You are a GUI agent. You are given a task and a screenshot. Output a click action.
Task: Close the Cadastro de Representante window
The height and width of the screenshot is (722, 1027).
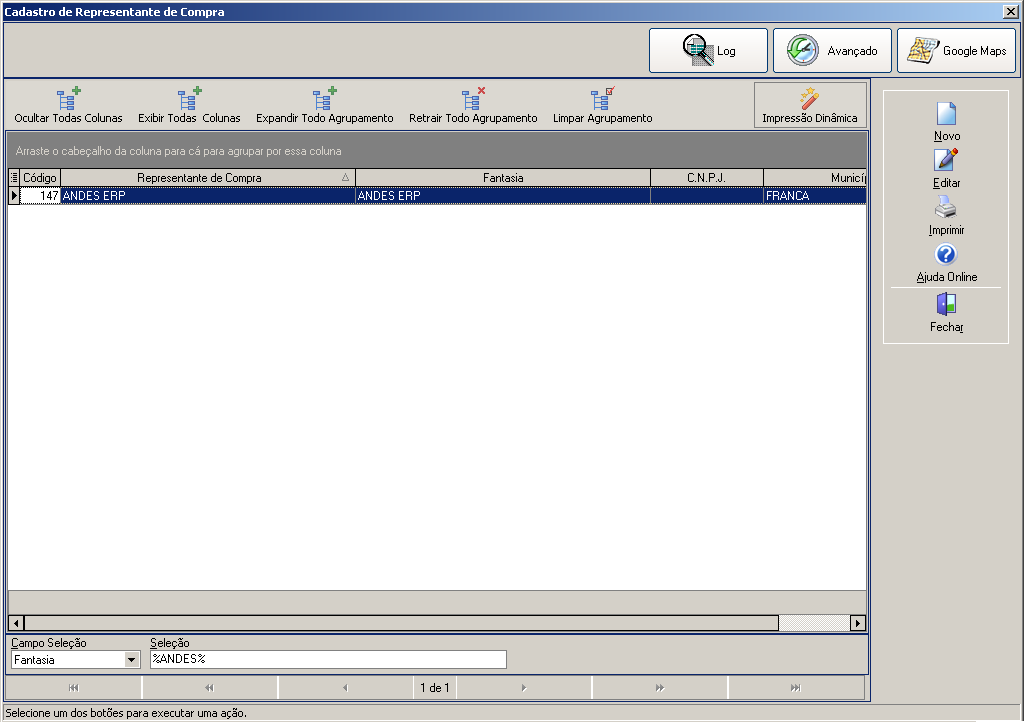[1011, 12]
